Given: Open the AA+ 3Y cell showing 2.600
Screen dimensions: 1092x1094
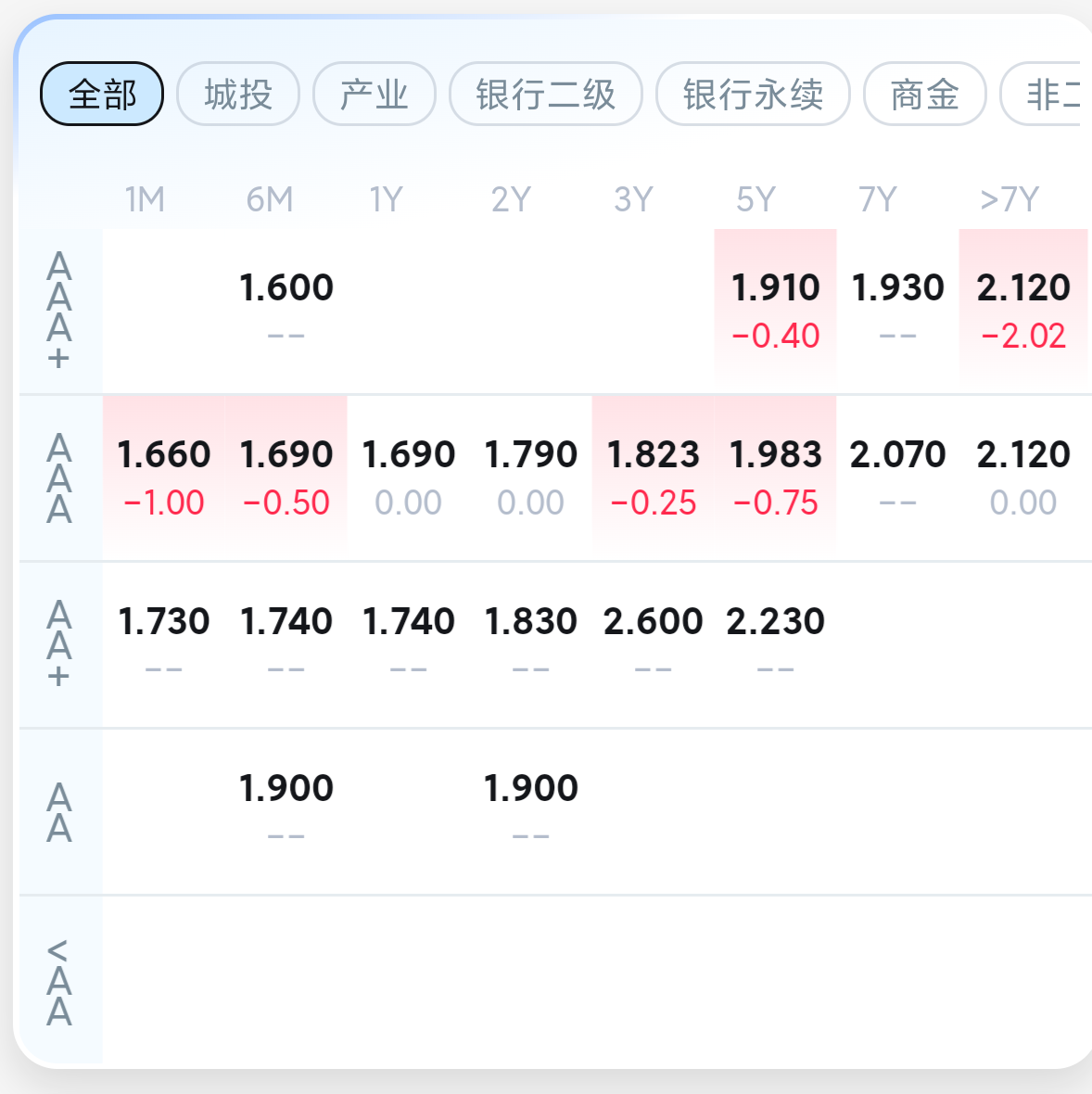Looking at the screenshot, I should (x=654, y=644).
